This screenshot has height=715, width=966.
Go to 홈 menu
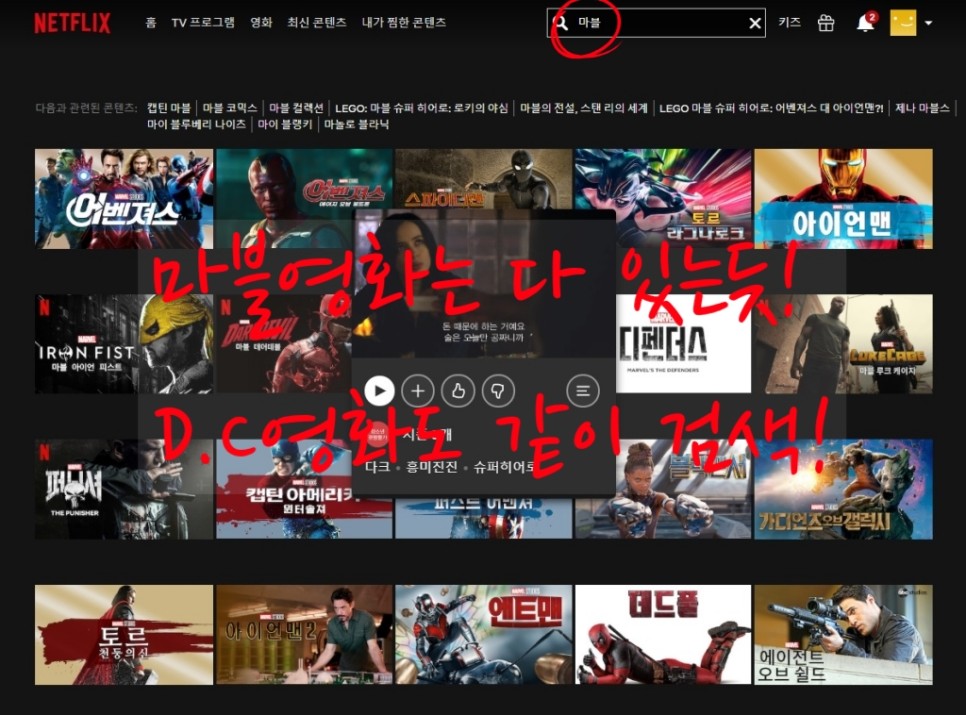click(151, 23)
